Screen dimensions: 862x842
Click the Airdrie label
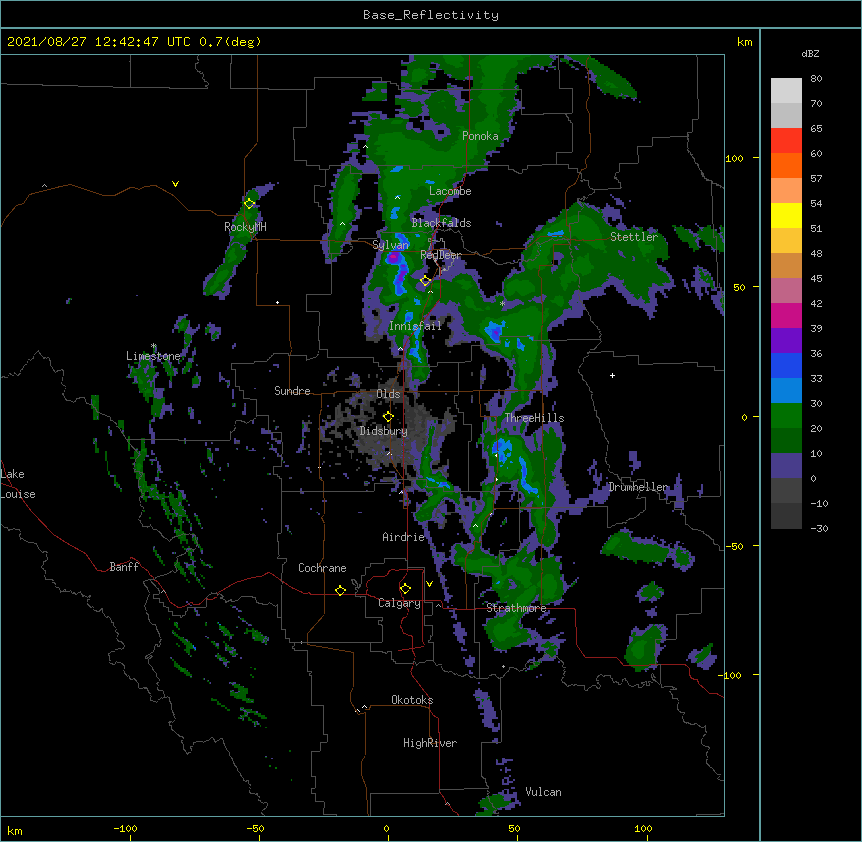[x=404, y=537]
